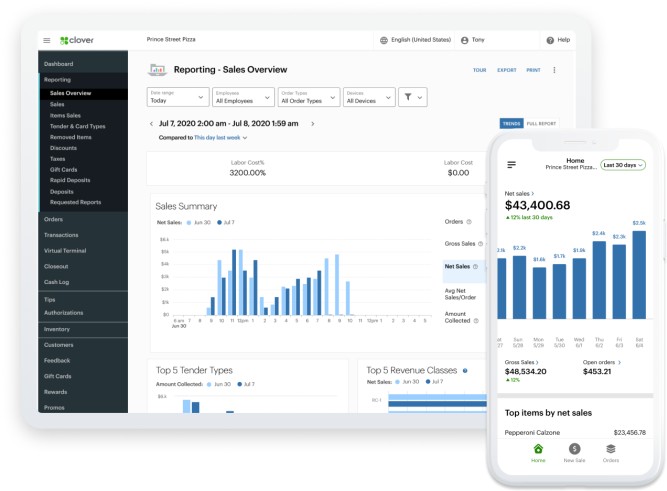Open the three-dot more options menu

[x=554, y=70]
